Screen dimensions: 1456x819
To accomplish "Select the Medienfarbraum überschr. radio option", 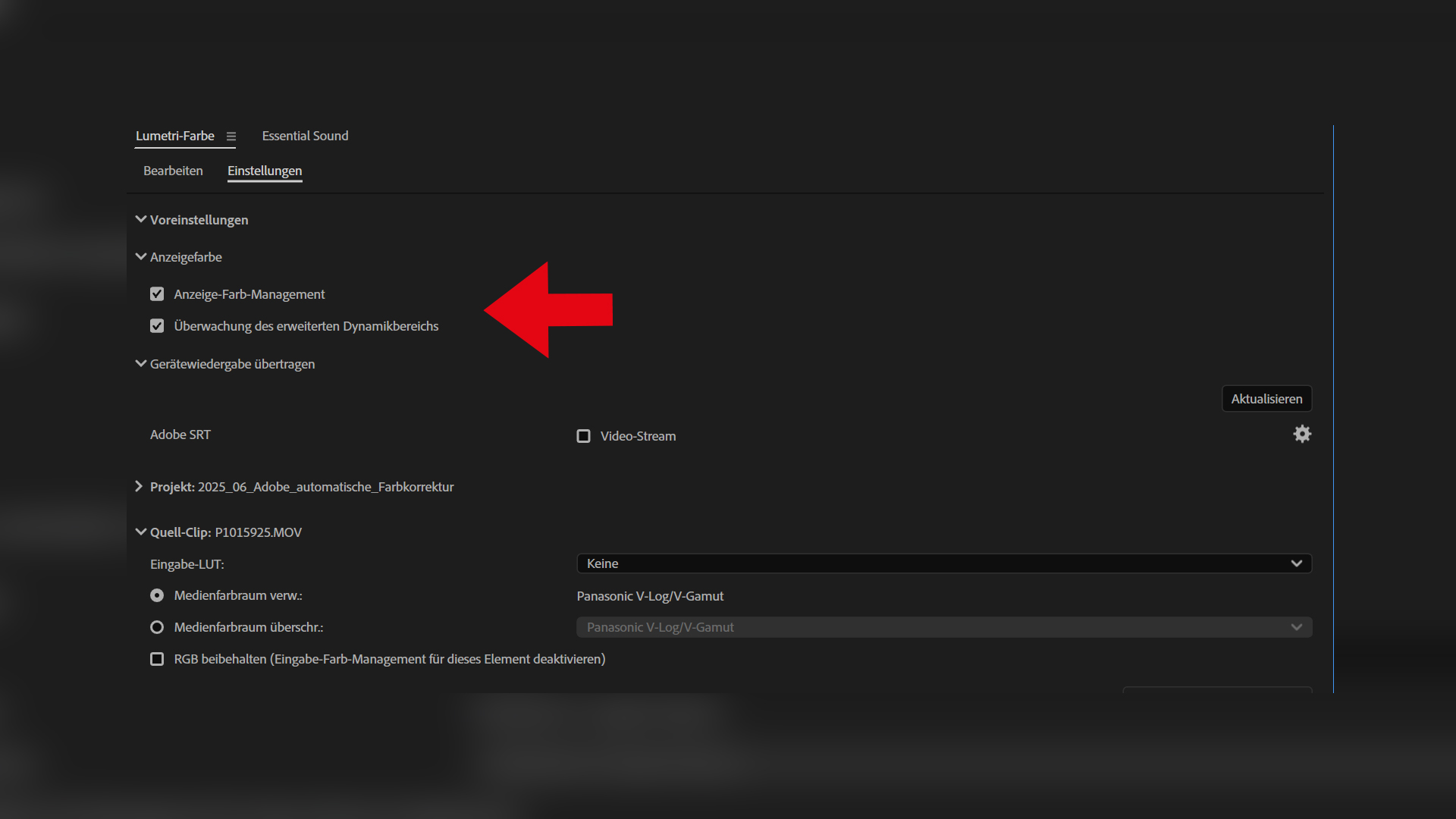I will (157, 627).
